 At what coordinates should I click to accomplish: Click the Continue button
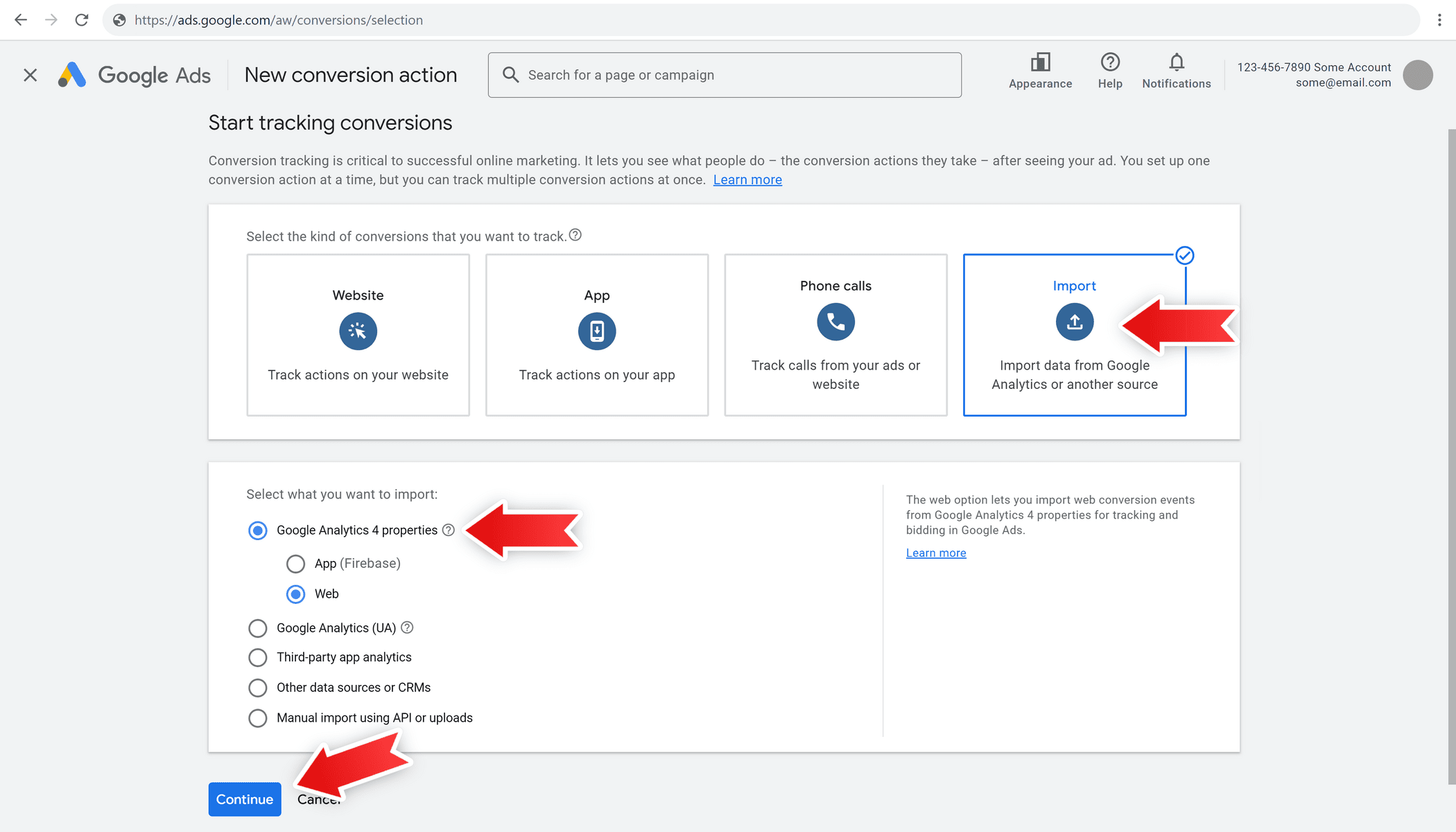point(244,799)
